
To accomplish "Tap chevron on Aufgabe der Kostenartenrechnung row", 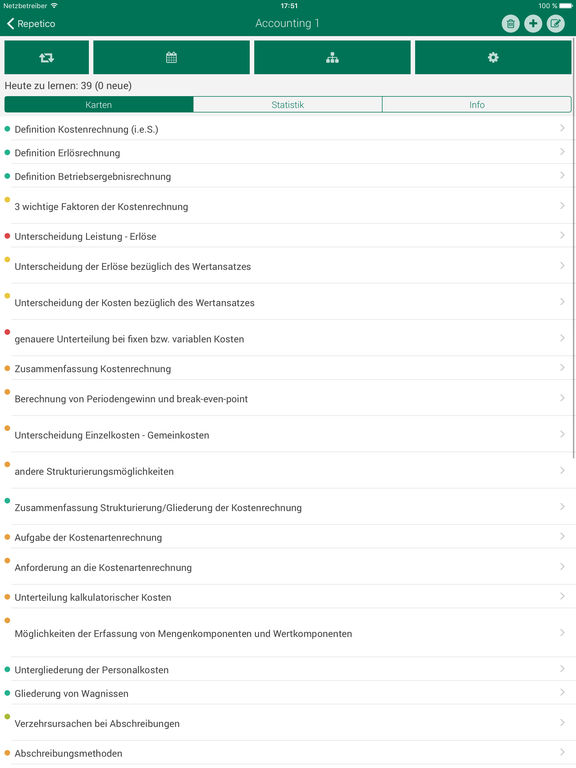I will point(562,536).
